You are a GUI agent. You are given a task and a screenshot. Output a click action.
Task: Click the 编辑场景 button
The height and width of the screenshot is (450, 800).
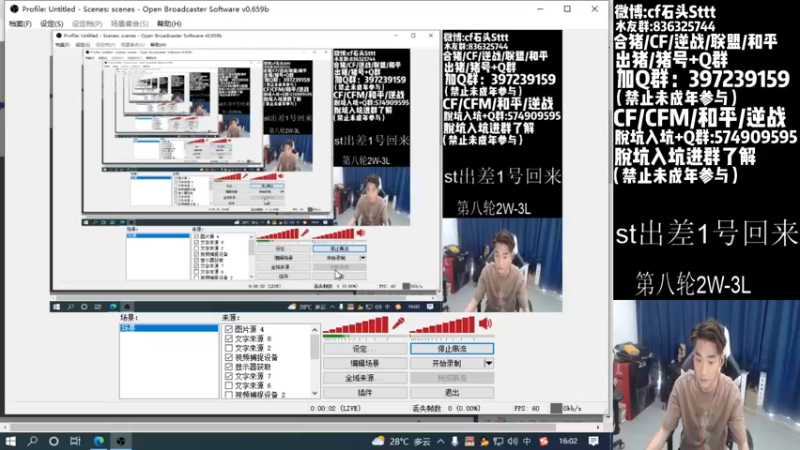click(365, 363)
